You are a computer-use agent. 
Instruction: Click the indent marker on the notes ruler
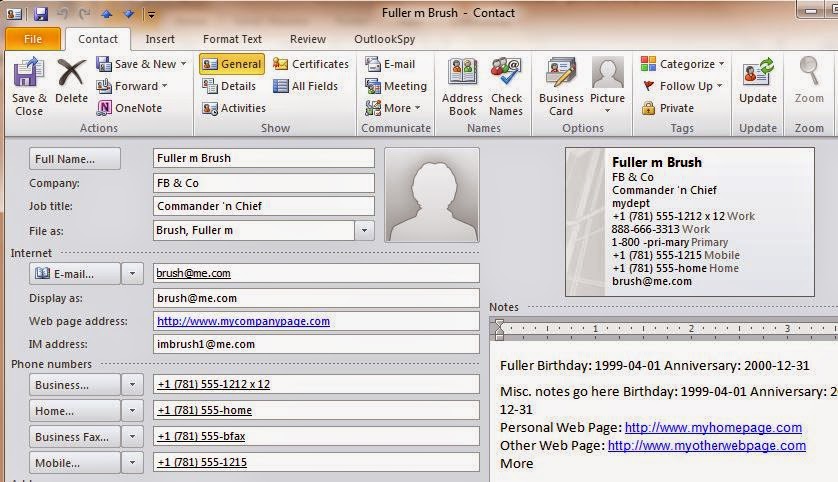499,329
